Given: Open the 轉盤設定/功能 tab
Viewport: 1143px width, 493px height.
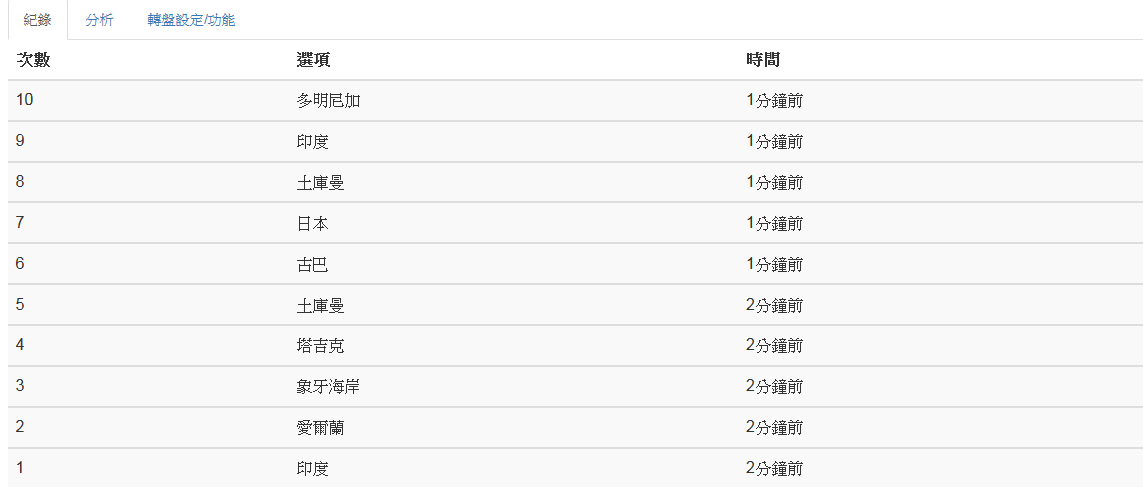Looking at the screenshot, I should click(191, 20).
